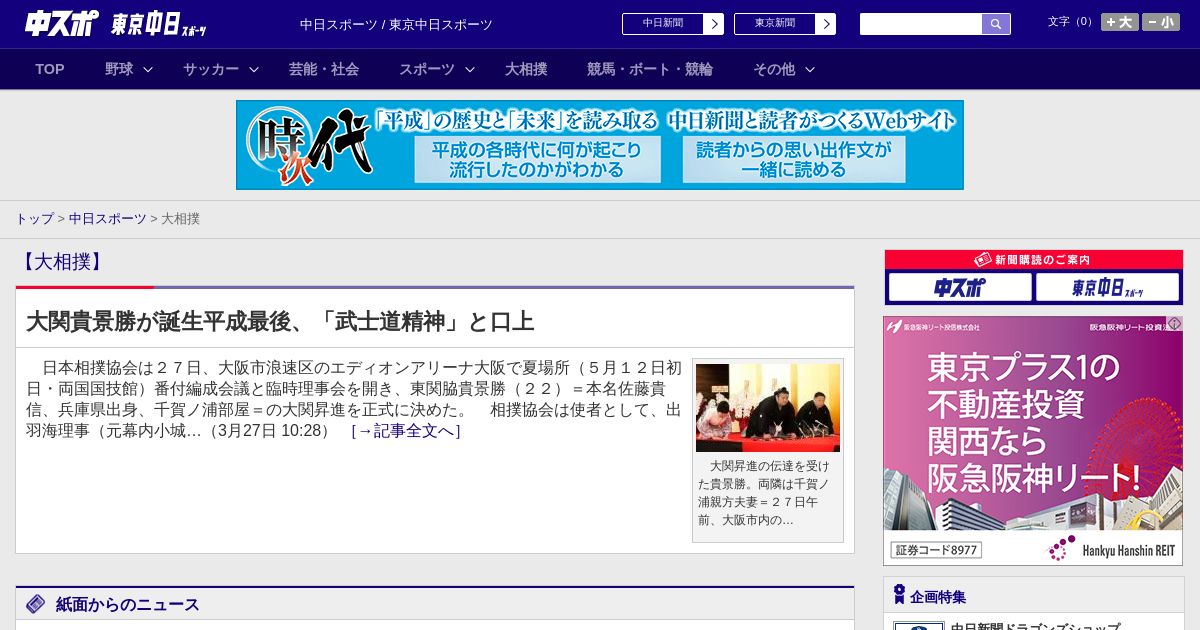Click 中スポ subscription button in sidebar
The height and width of the screenshot is (630, 1200).
[960, 288]
